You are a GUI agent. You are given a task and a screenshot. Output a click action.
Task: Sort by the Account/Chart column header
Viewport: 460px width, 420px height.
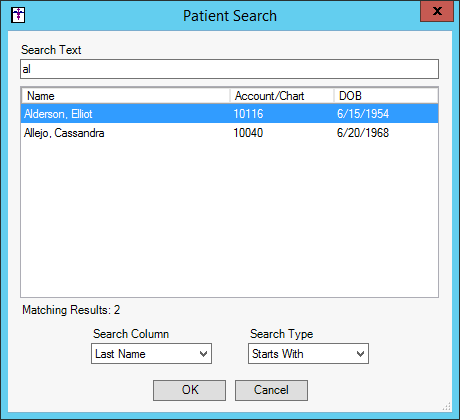(282, 96)
